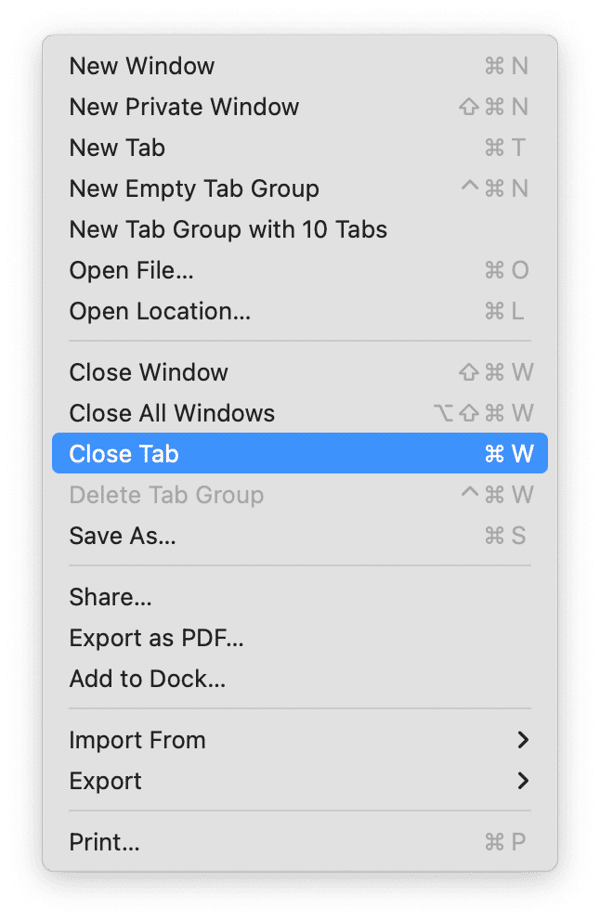The height and width of the screenshot is (921, 600).
Task: Click the greyed-out Delete Tab Group item
Action: coord(166,495)
